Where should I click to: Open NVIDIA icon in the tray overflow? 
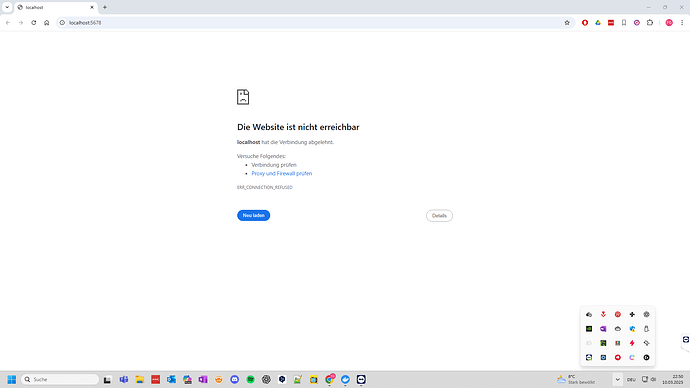click(x=589, y=329)
